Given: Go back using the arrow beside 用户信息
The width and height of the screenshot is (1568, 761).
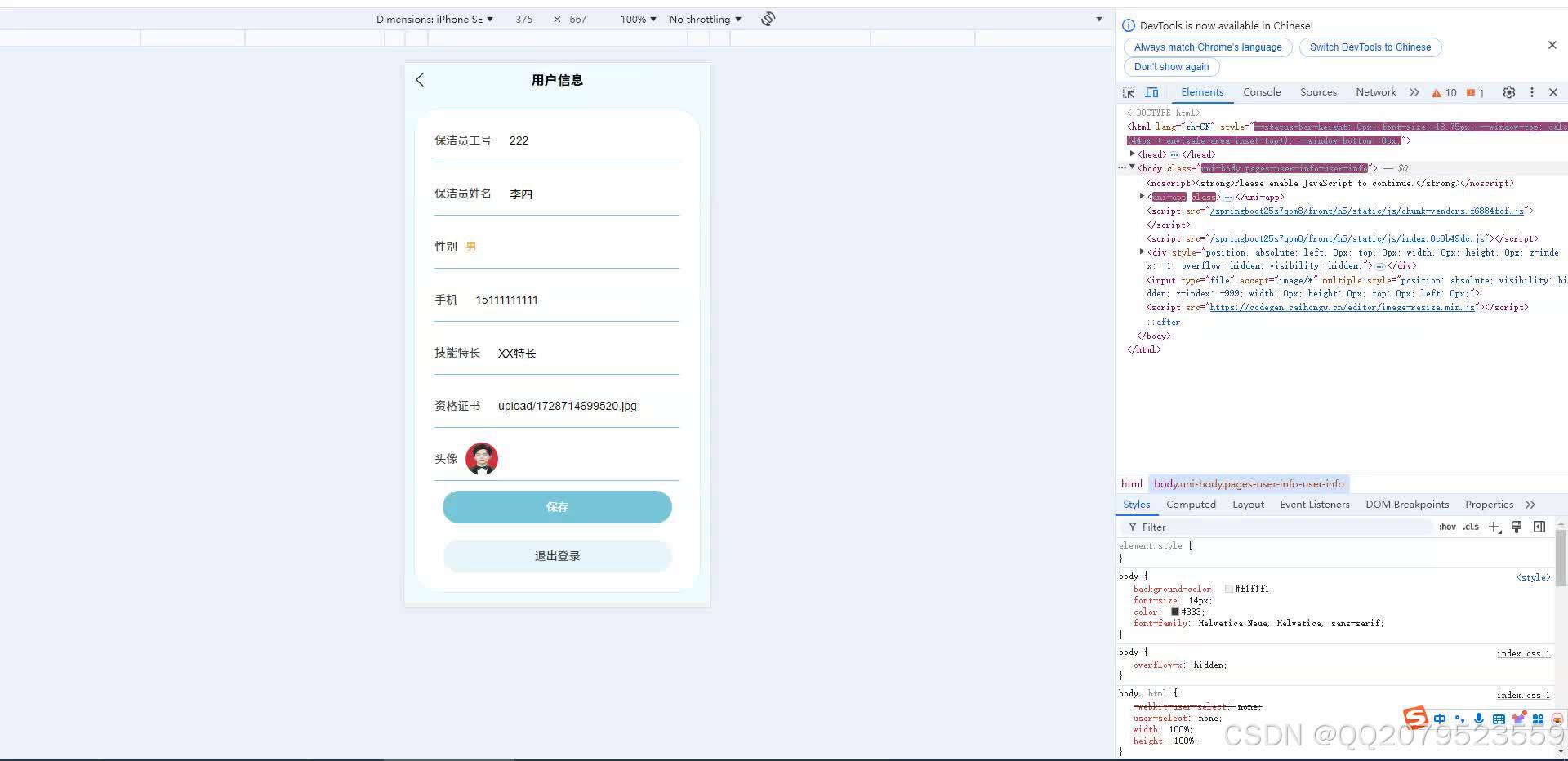Looking at the screenshot, I should click(x=420, y=79).
